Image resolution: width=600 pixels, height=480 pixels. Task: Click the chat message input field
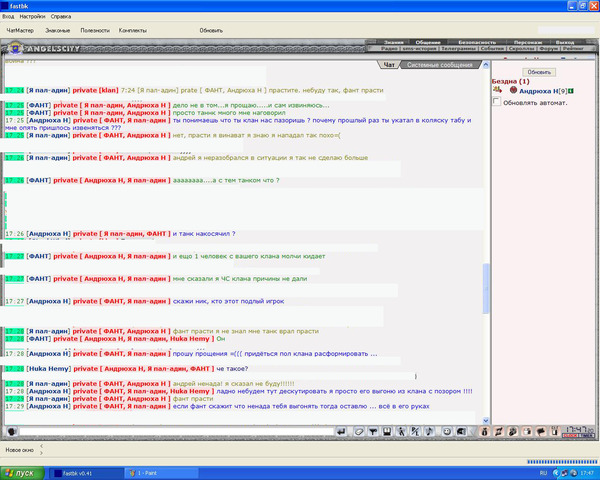pyautogui.click(x=177, y=432)
